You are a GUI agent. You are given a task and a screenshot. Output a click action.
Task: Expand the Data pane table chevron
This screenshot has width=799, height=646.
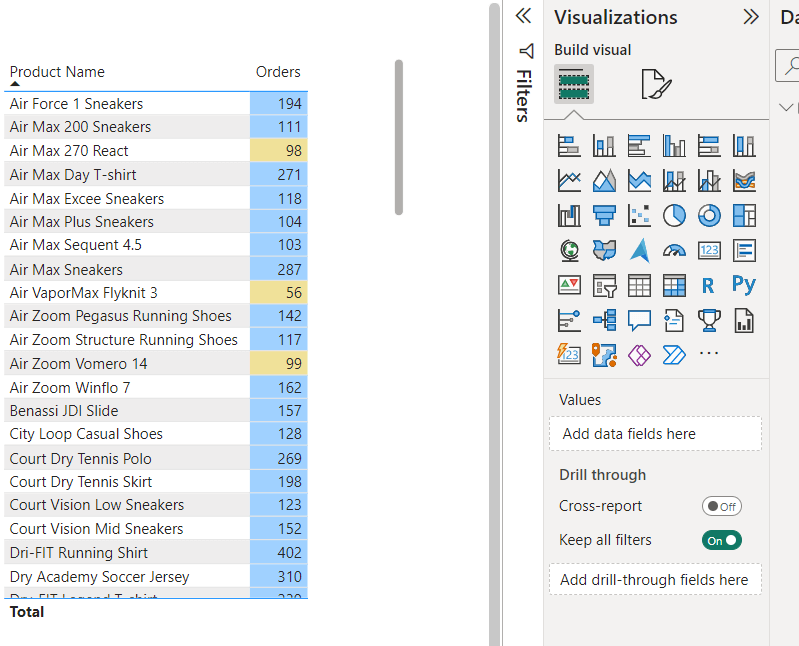pyautogui.click(x=786, y=107)
